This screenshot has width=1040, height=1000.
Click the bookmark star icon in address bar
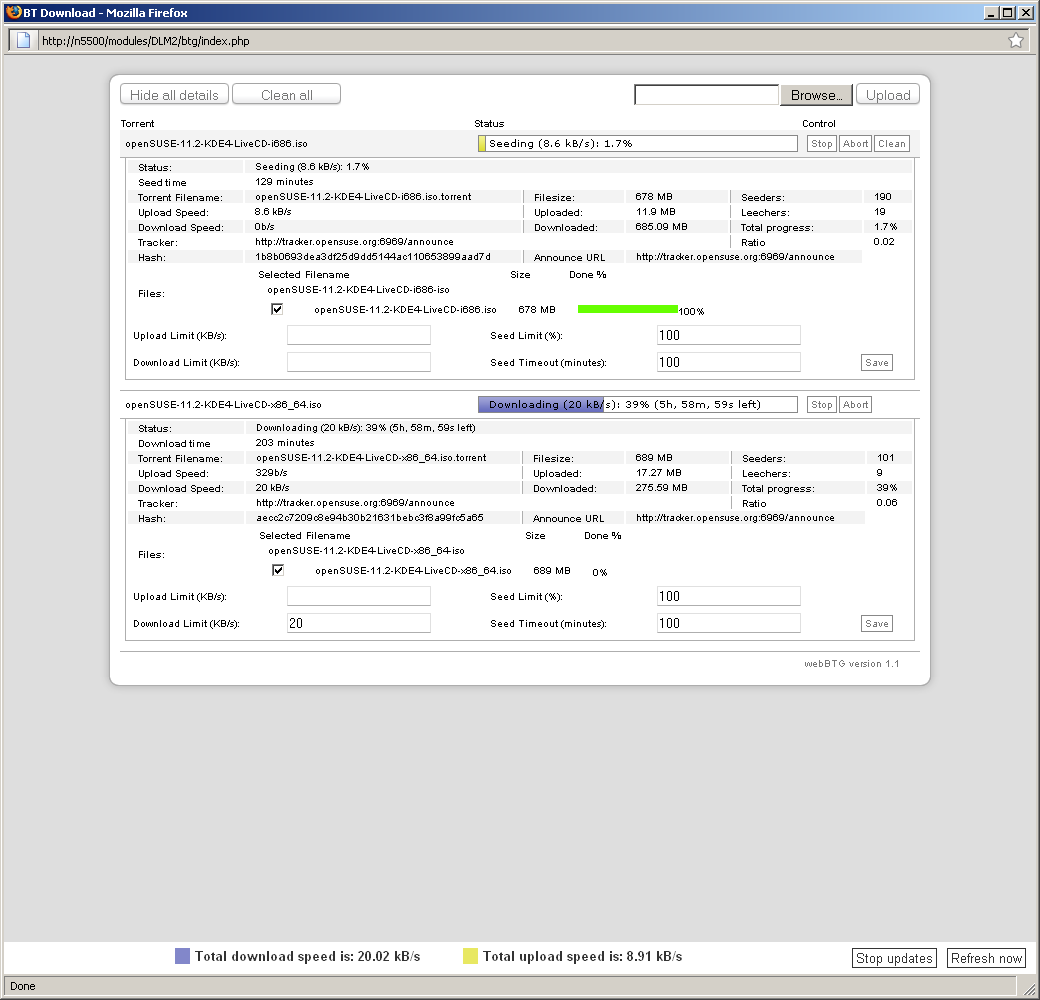1015,40
